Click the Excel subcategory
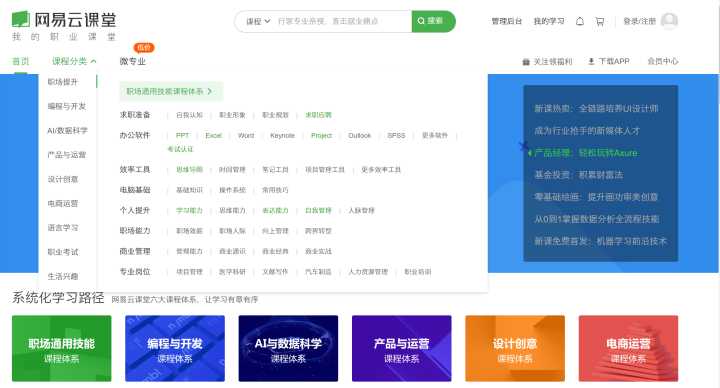This screenshot has height=388, width=720. click(214, 135)
